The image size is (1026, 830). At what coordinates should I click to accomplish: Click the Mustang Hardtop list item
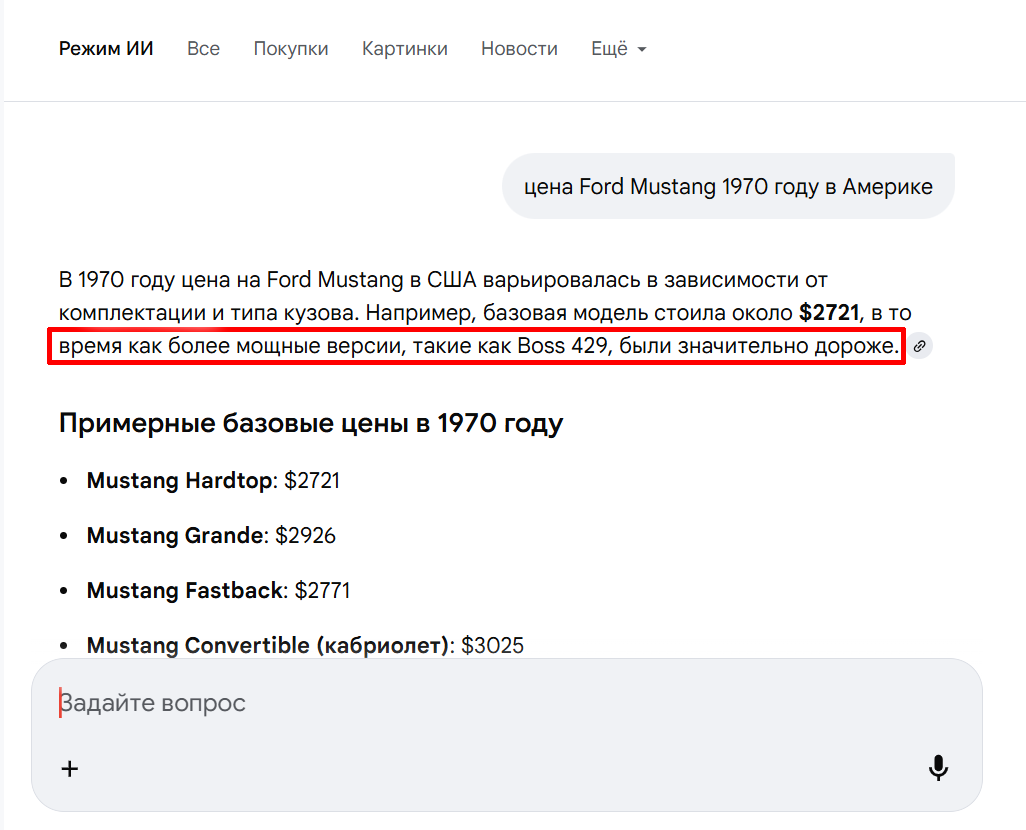click(x=213, y=481)
